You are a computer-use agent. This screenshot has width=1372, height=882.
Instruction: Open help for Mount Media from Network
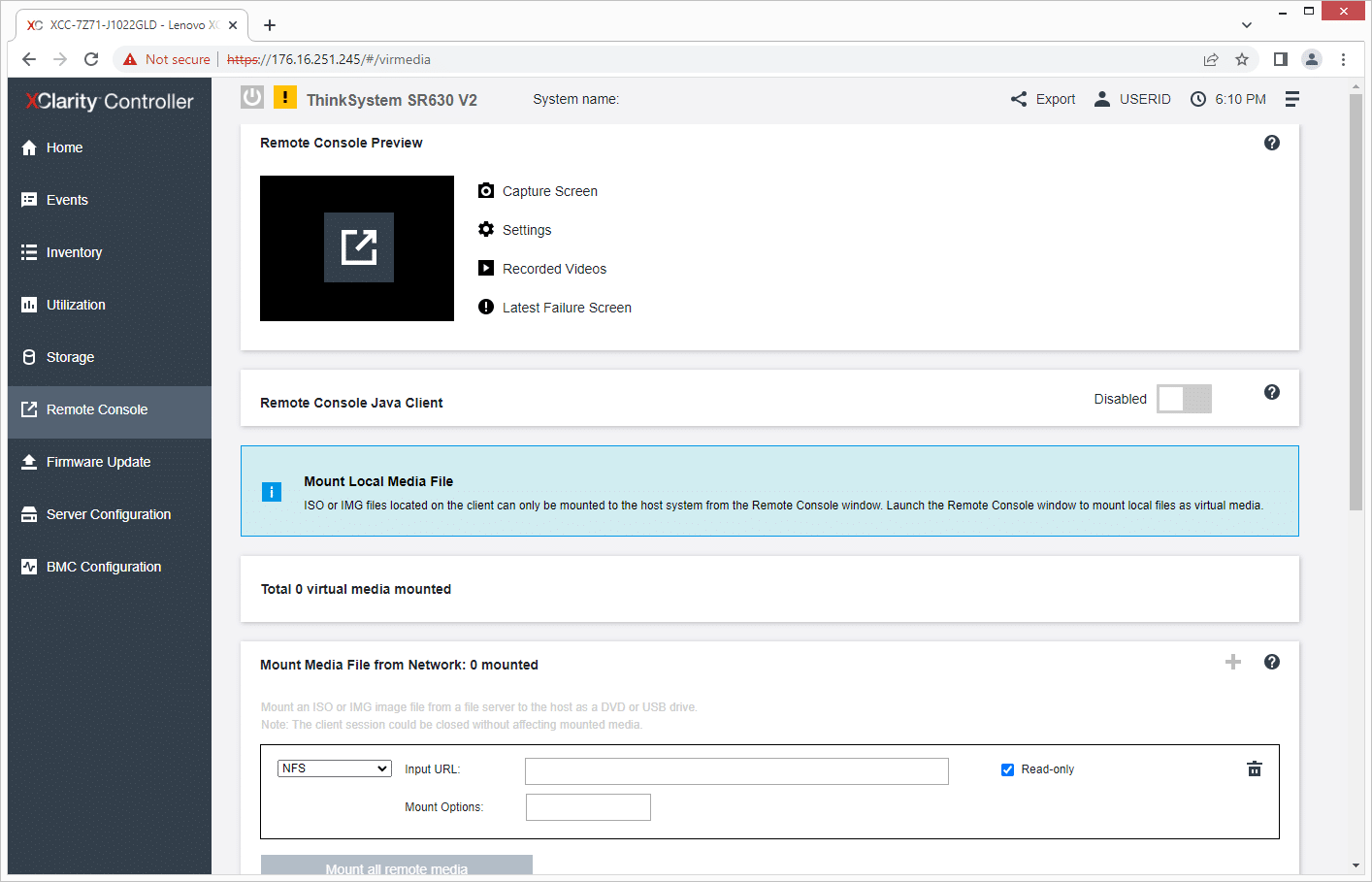pos(1272,662)
